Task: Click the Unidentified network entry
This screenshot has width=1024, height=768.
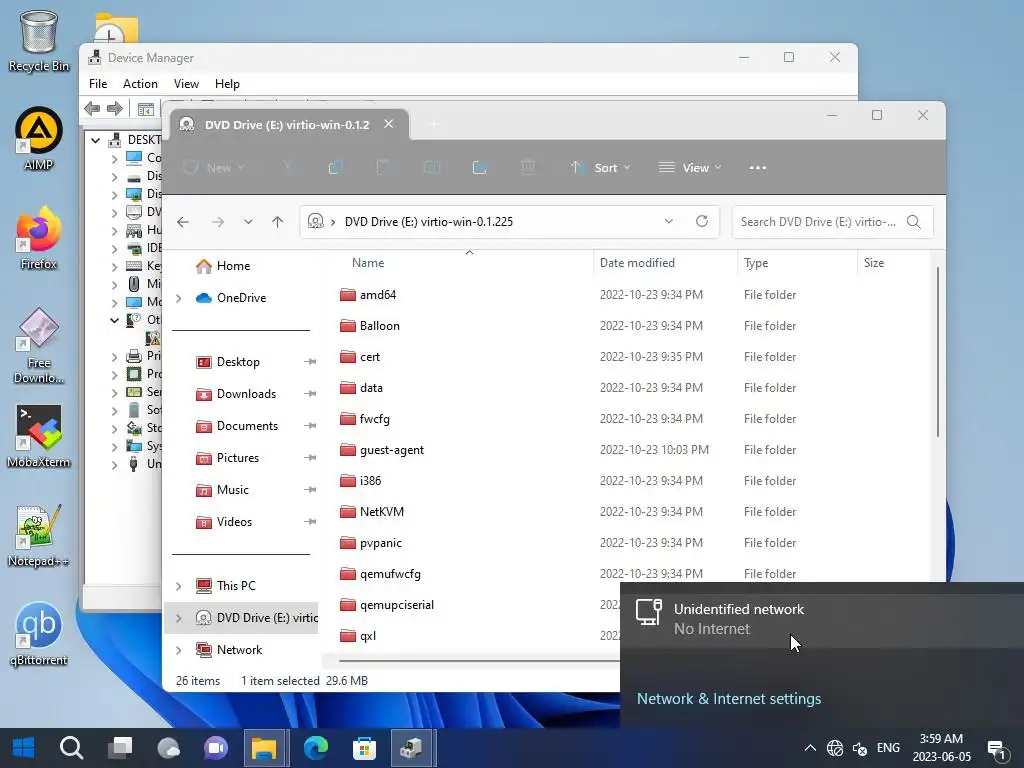Action: (822, 618)
